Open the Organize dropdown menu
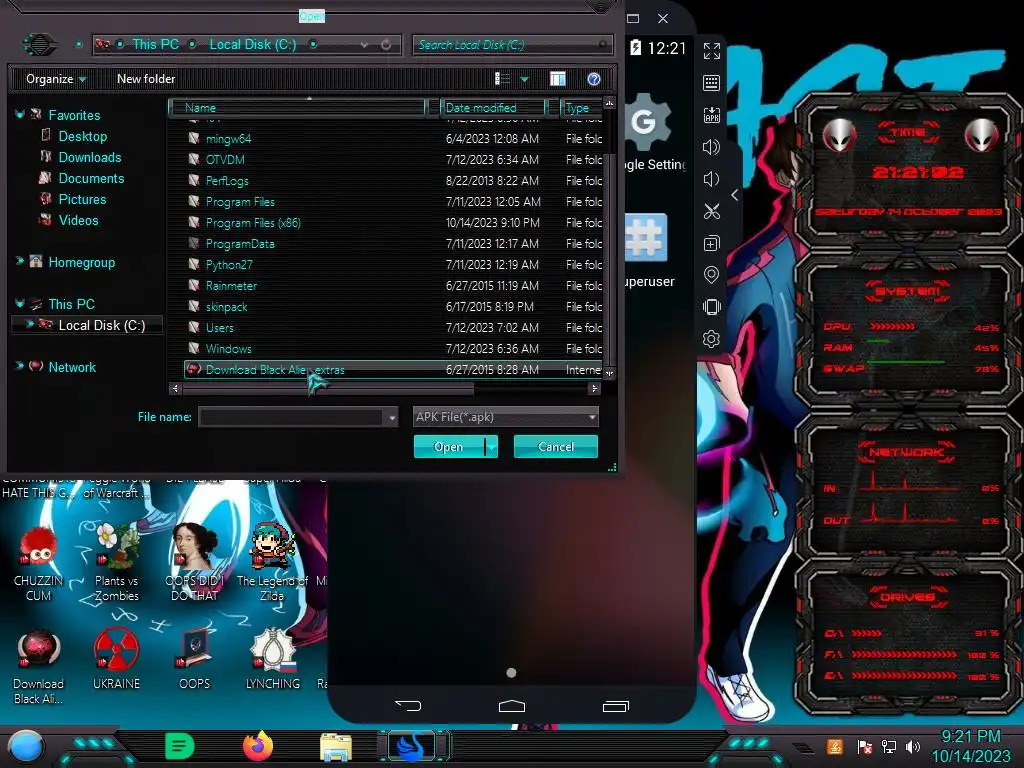Viewport: 1024px width, 768px height. [x=56, y=79]
